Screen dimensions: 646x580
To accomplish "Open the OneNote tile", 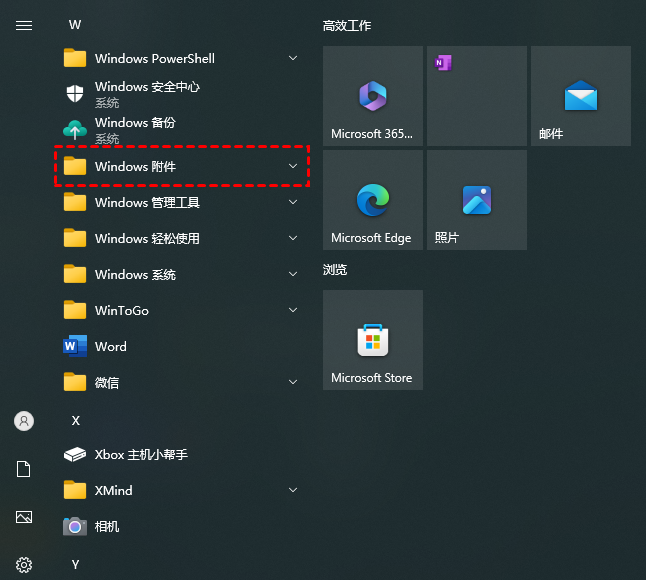I will (x=477, y=96).
